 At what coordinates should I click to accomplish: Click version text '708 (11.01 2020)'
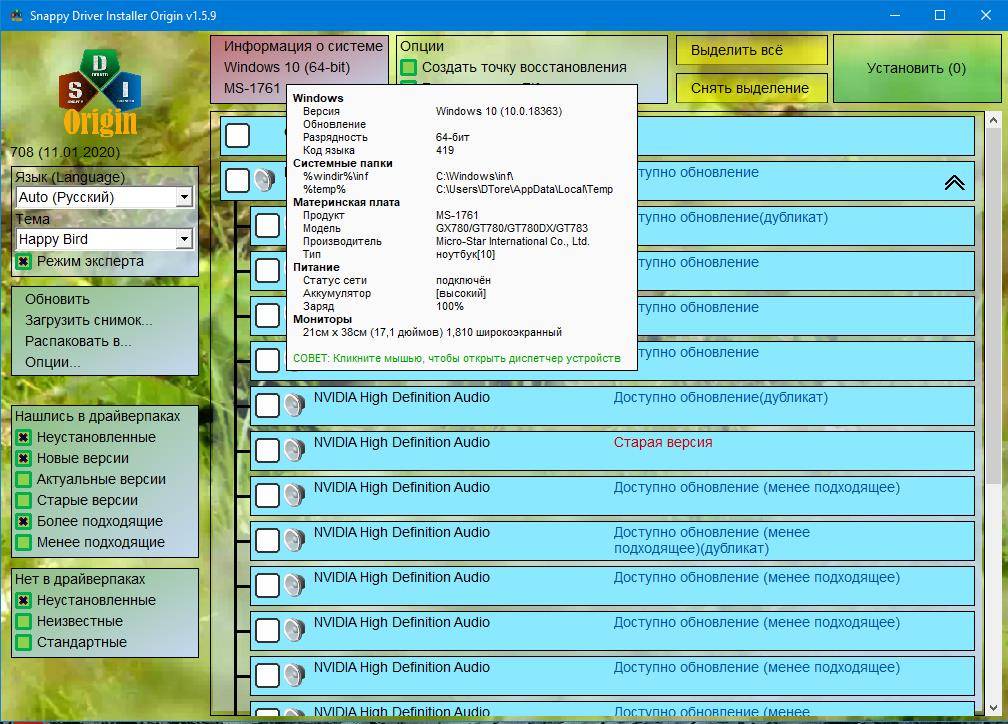pos(65,152)
